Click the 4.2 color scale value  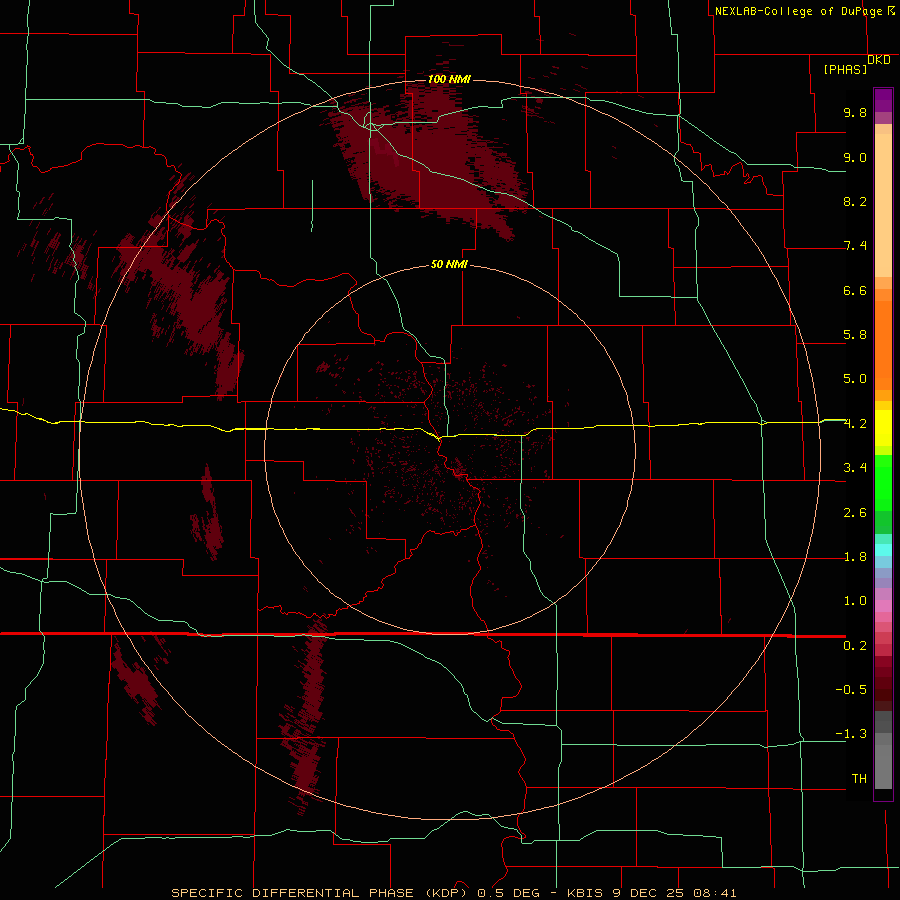855,424
